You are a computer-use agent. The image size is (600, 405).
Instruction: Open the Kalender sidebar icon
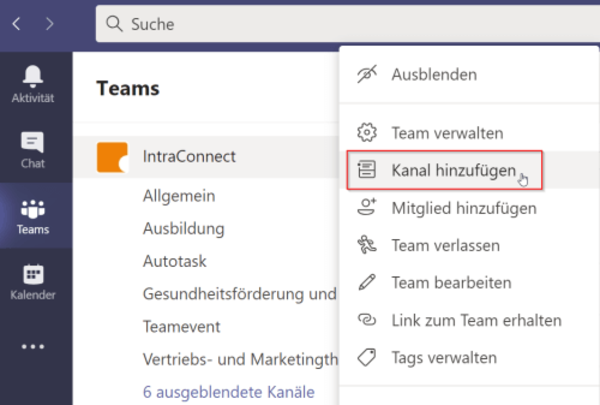click(33, 274)
